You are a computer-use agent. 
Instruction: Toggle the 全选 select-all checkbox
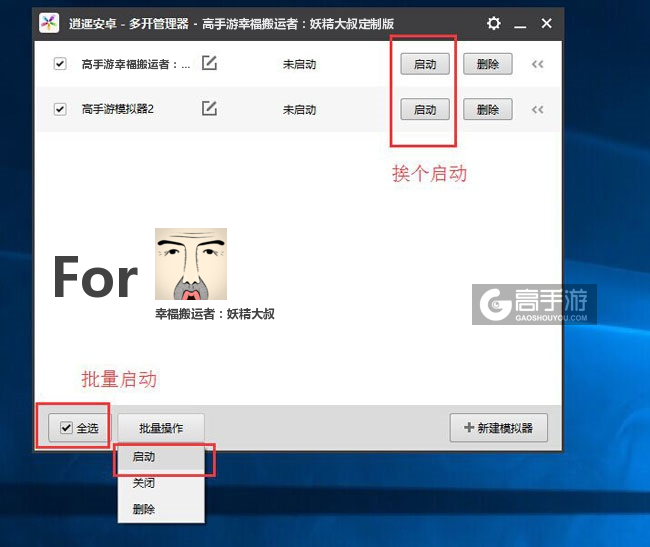[x=67, y=428]
